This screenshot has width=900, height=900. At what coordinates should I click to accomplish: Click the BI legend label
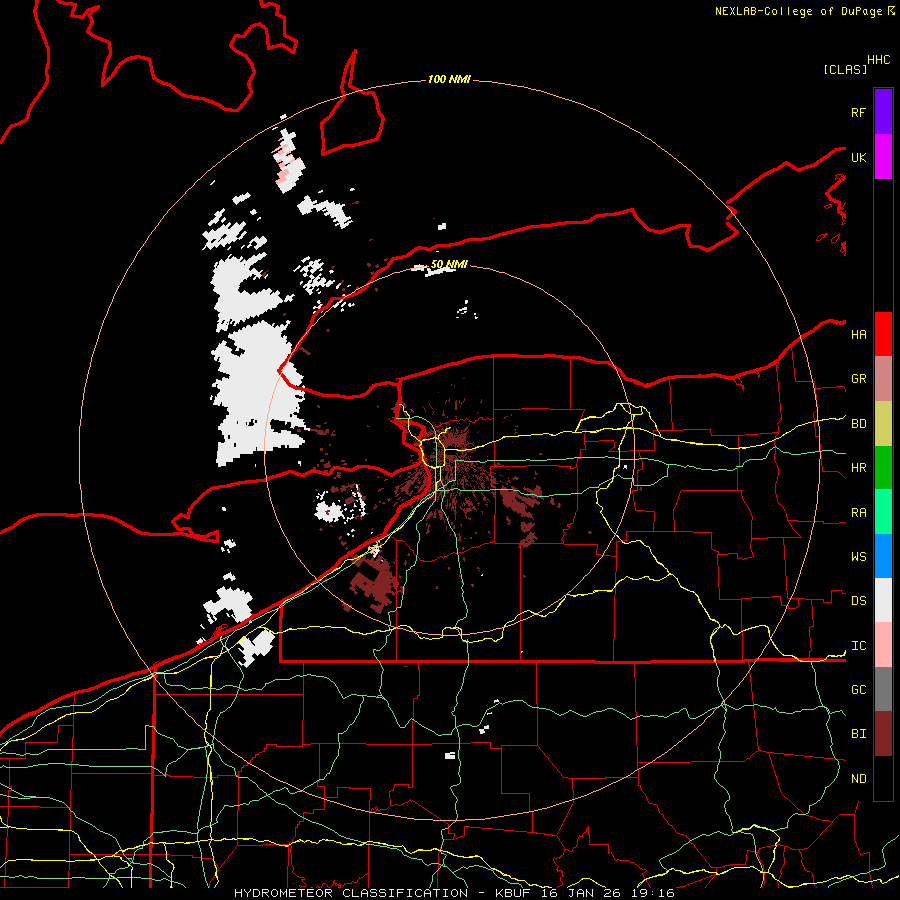coord(858,734)
